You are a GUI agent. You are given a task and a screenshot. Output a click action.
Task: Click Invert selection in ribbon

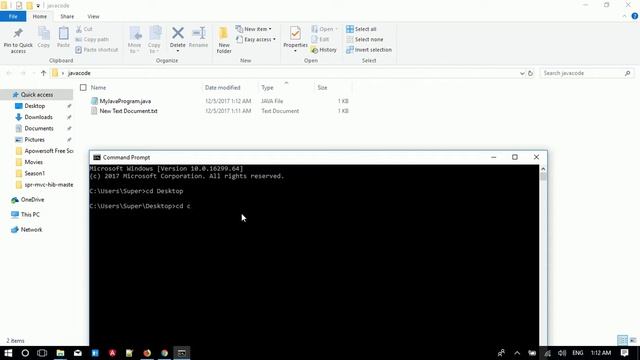(x=369, y=50)
